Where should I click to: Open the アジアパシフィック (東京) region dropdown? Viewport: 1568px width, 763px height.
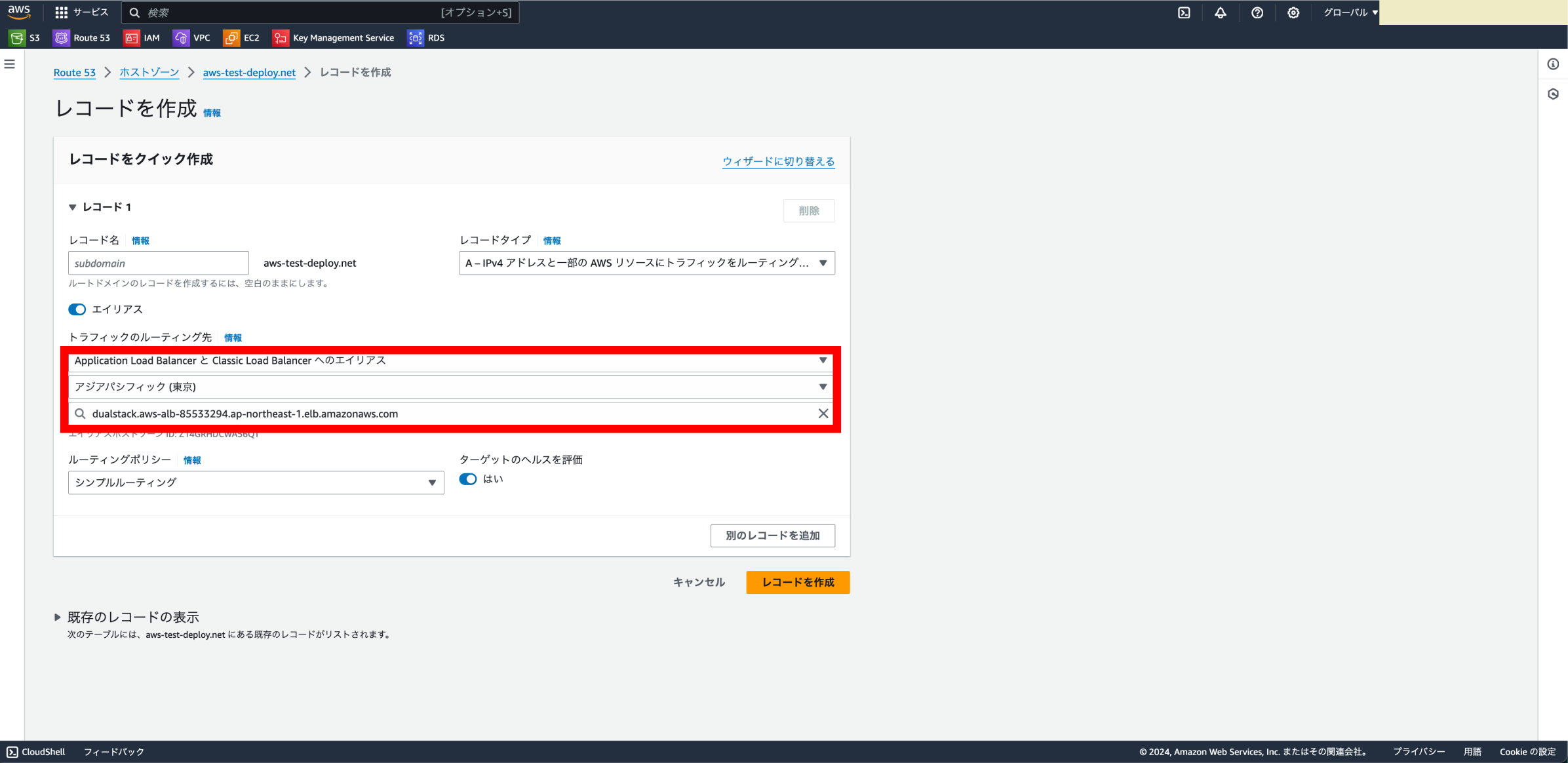(x=450, y=387)
